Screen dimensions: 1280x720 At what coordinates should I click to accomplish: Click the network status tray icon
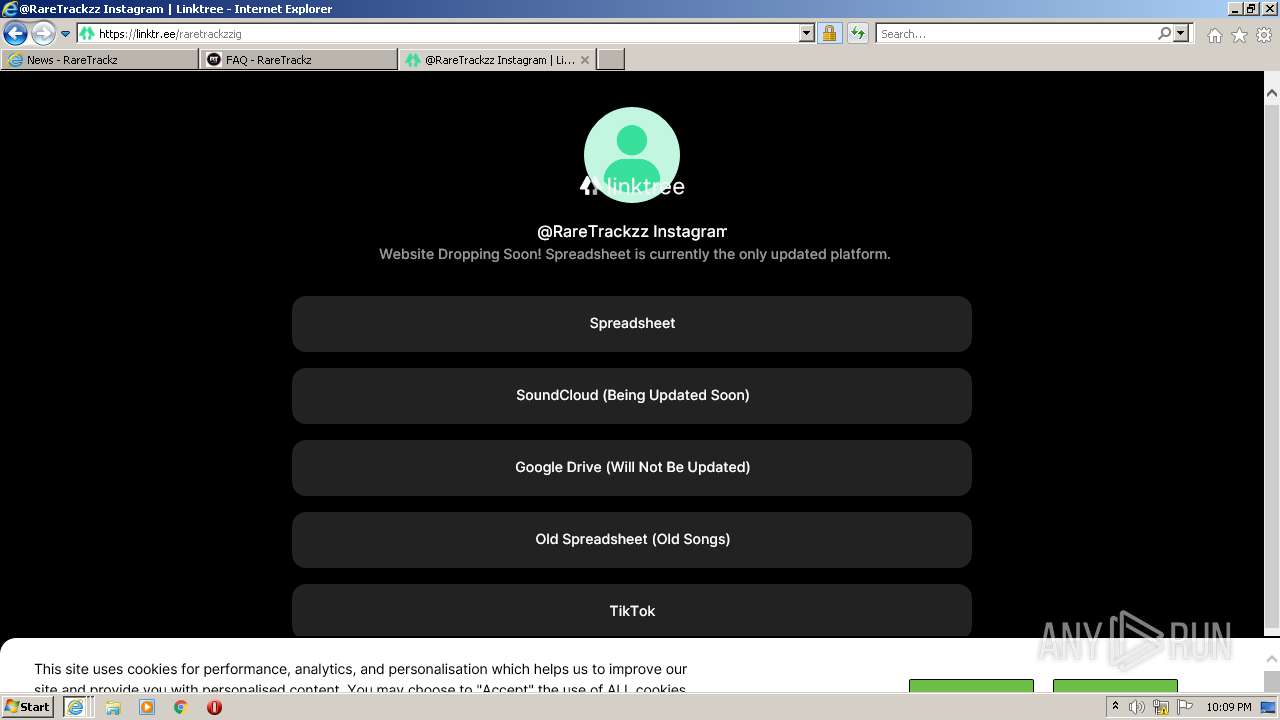click(1161, 707)
